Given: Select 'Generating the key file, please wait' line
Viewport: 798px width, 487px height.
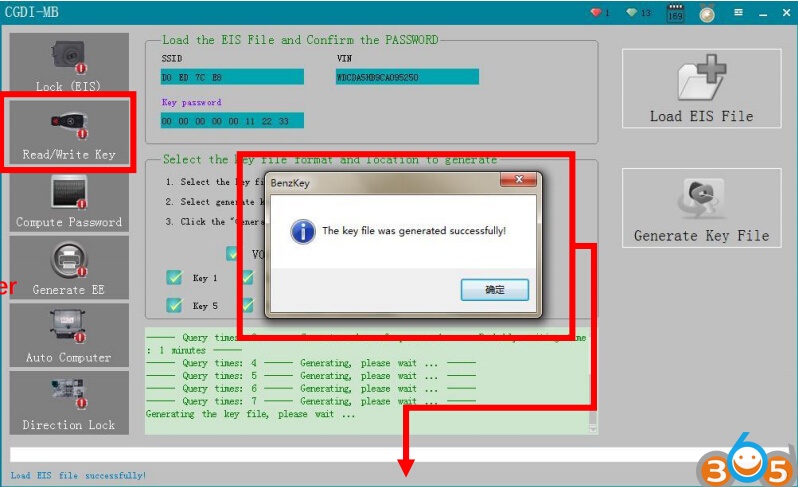Looking at the screenshot, I should click(250, 414).
